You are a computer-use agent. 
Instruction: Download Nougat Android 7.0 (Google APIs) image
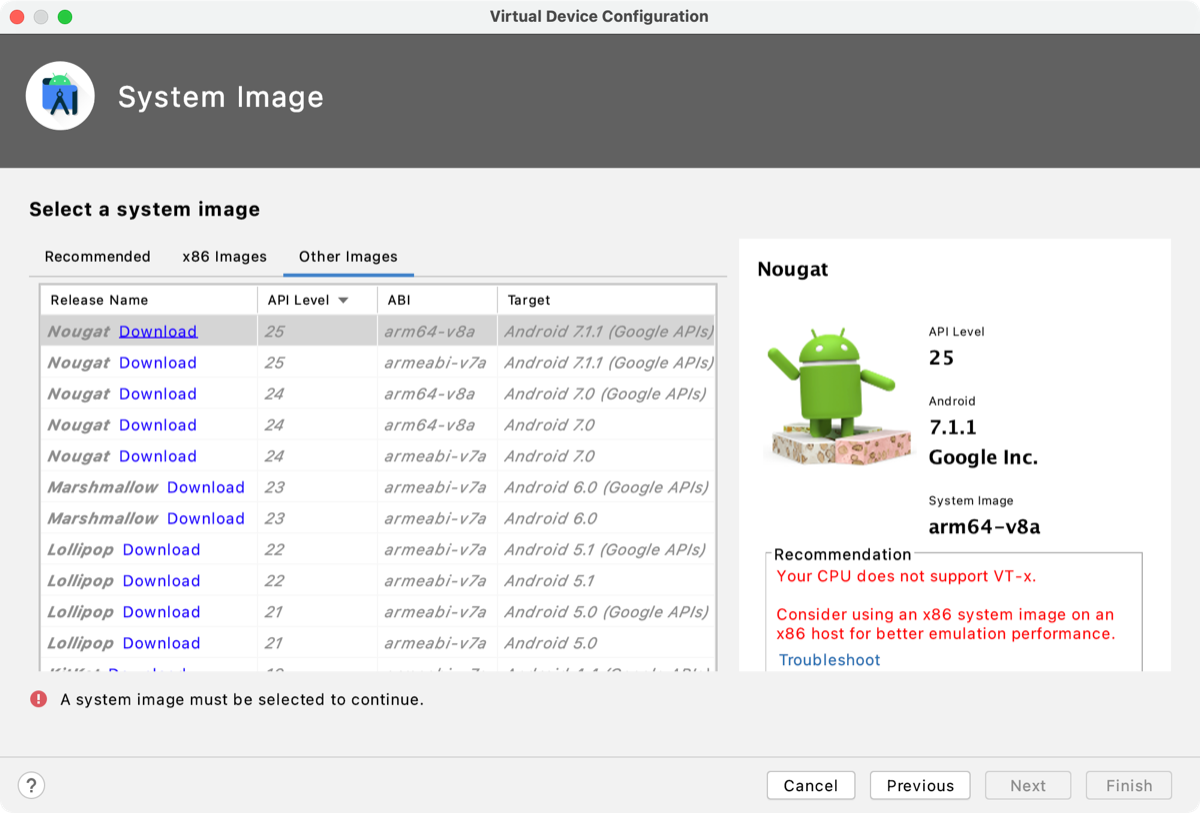pyautogui.click(x=158, y=393)
